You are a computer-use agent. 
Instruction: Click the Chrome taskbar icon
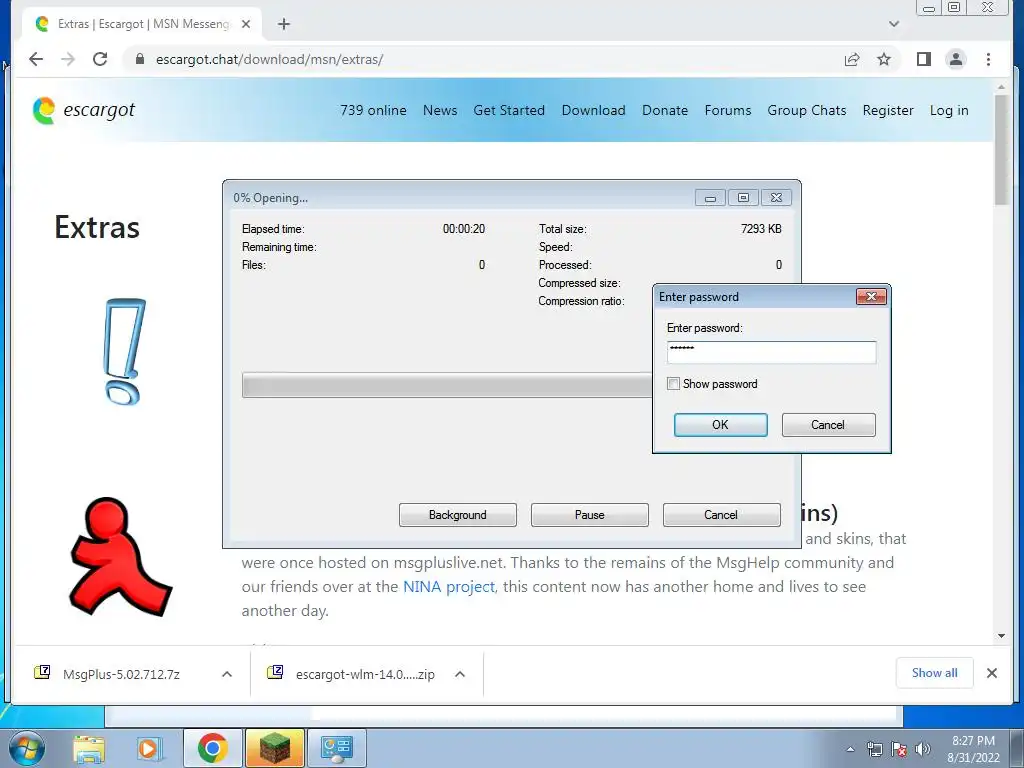tap(212, 748)
